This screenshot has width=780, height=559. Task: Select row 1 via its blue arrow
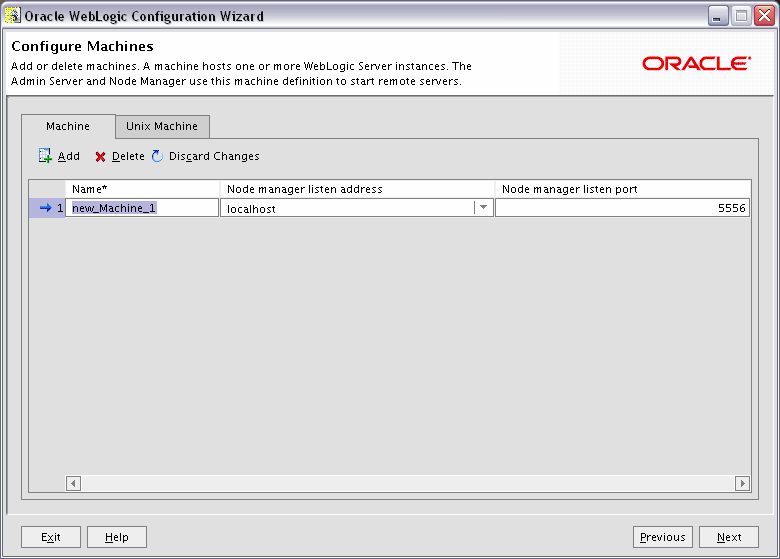[x=46, y=208]
